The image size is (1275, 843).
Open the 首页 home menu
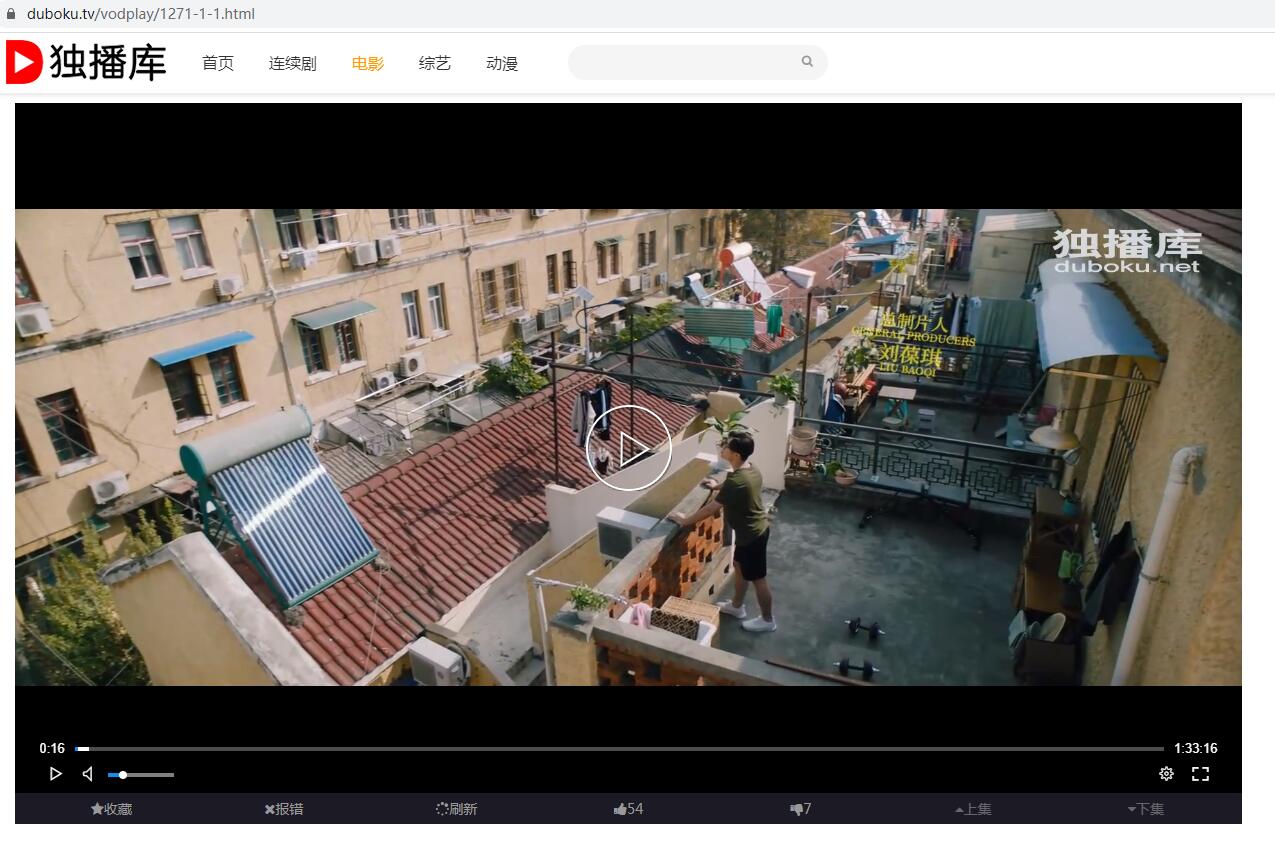pyautogui.click(x=218, y=63)
